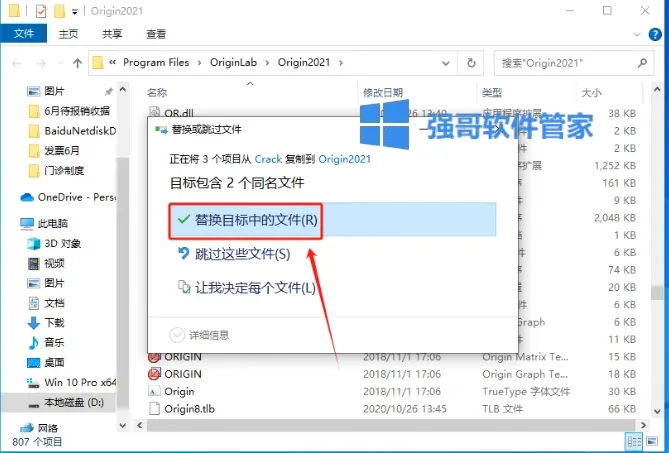Click the search magnifier icon
This screenshot has height=453, width=669.
point(642,63)
